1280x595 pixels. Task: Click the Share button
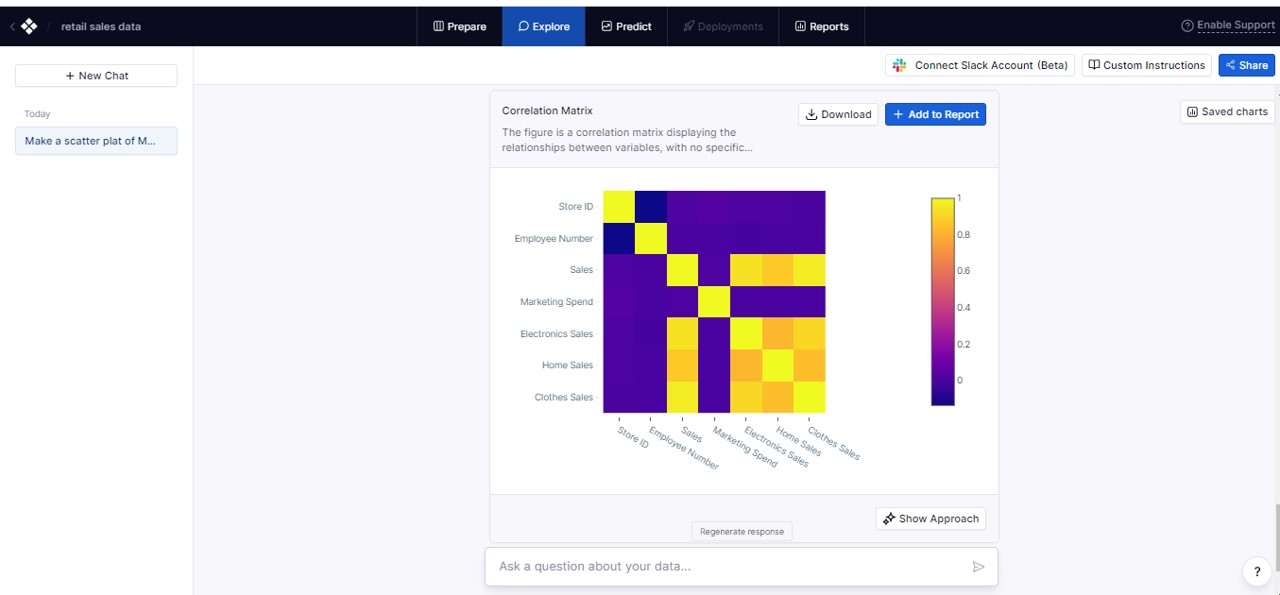[x=1246, y=65]
